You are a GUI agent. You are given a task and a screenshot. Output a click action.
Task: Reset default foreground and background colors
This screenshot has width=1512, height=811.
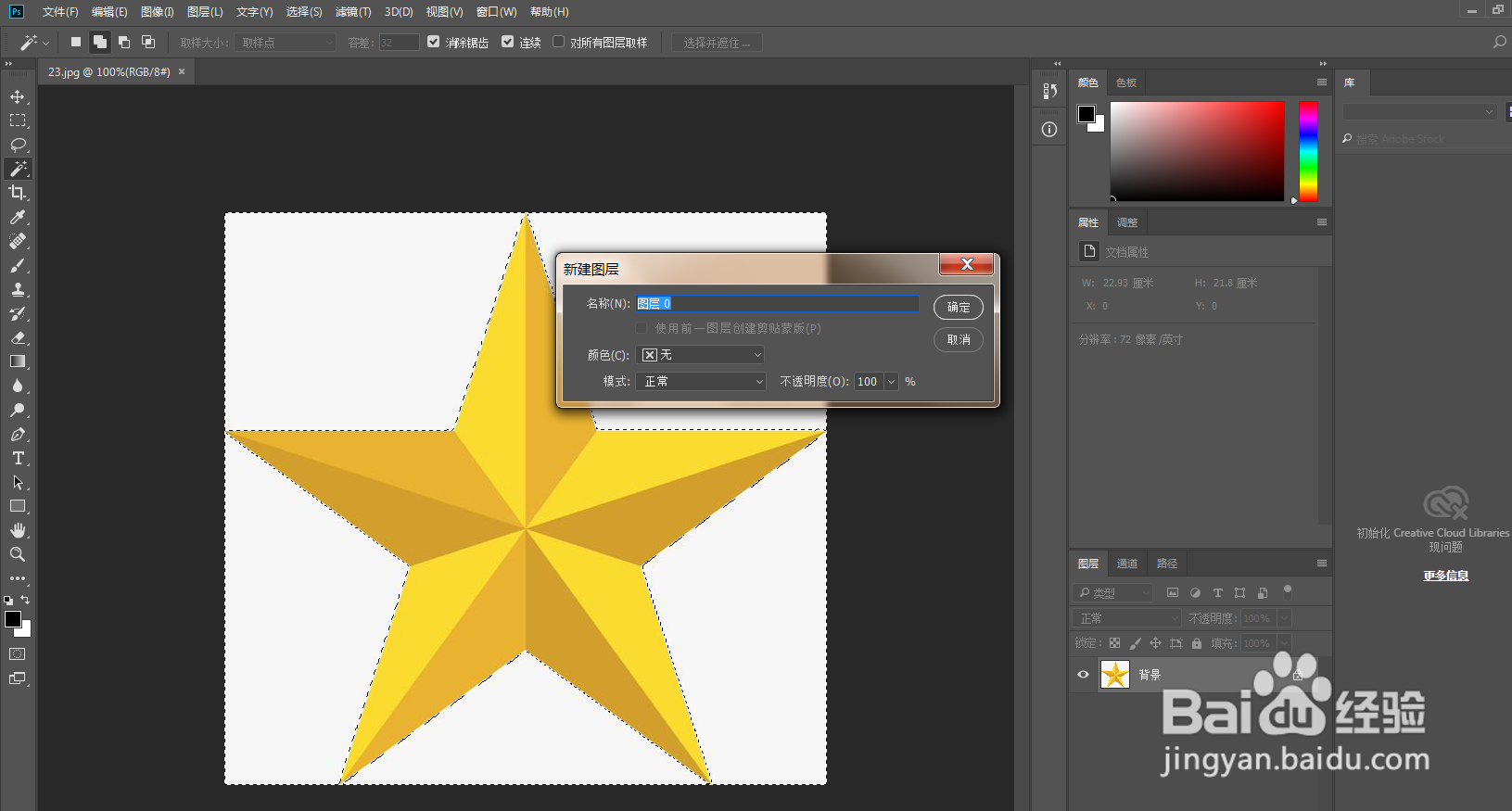point(8,601)
